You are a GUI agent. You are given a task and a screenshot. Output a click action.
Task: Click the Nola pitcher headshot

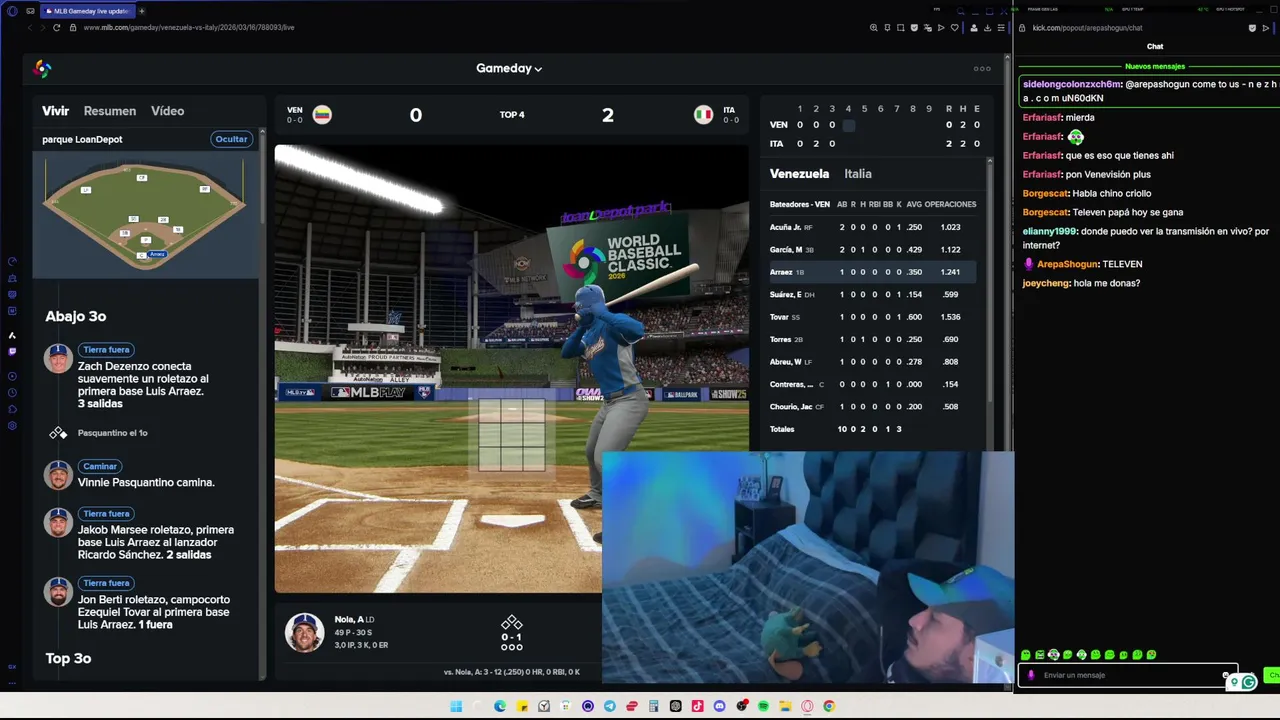point(304,632)
